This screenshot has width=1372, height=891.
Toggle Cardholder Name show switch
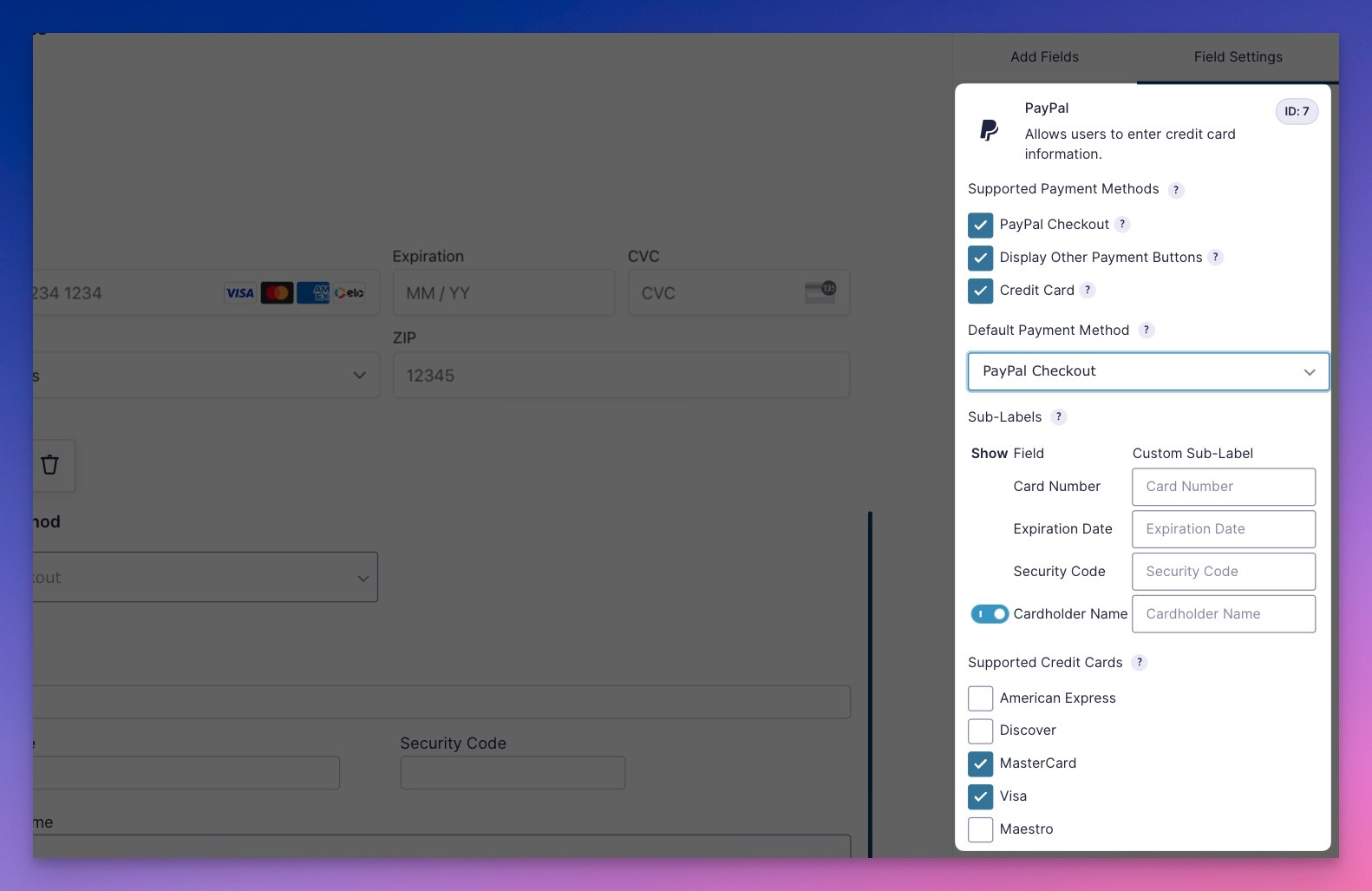pos(990,614)
